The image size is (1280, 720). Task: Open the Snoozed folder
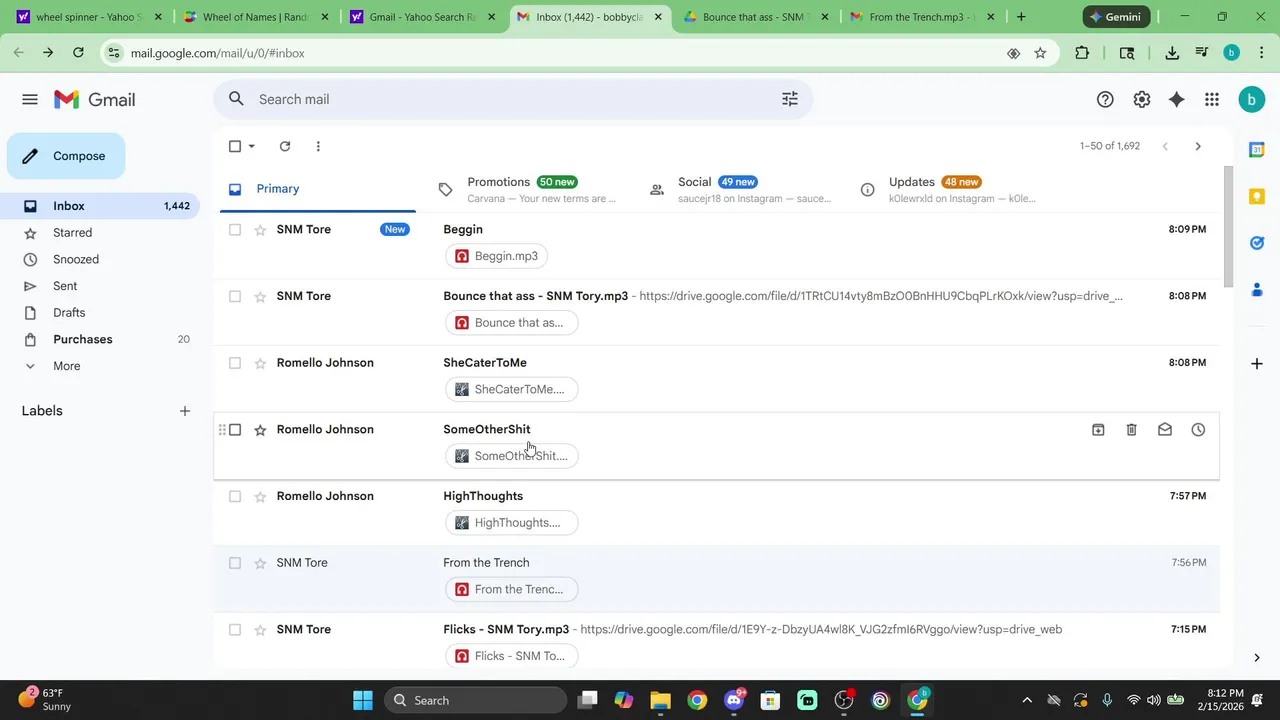(x=76, y=259)
